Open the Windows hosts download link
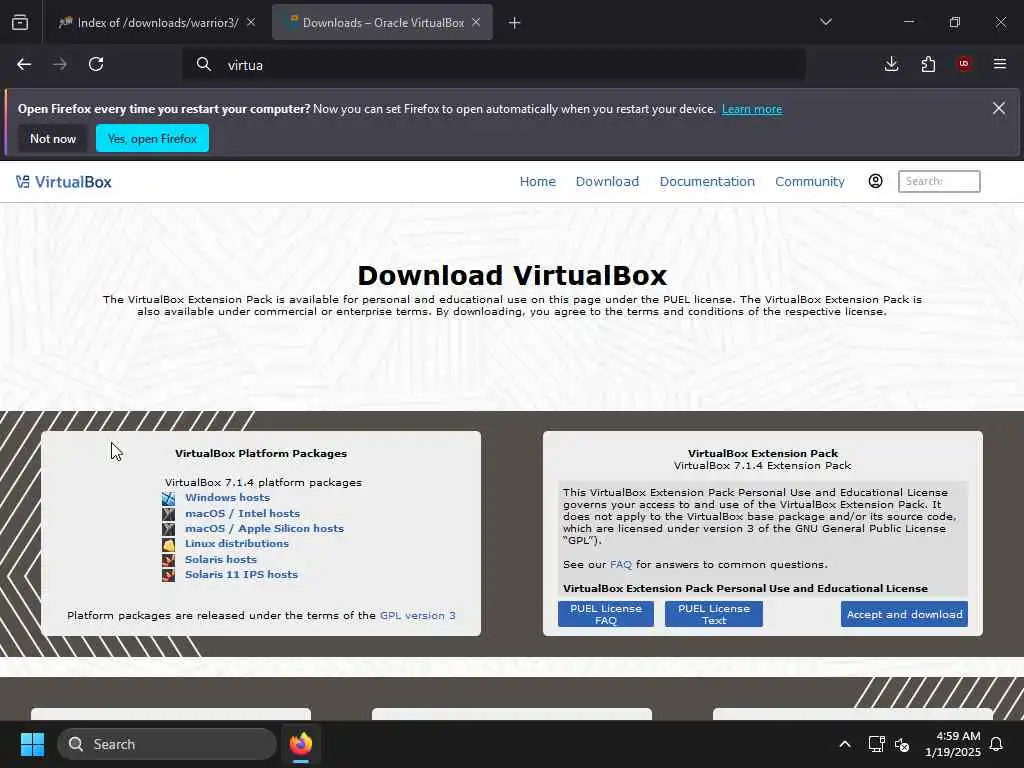This screenshot has width=1024, height=768. pos(227,498)
